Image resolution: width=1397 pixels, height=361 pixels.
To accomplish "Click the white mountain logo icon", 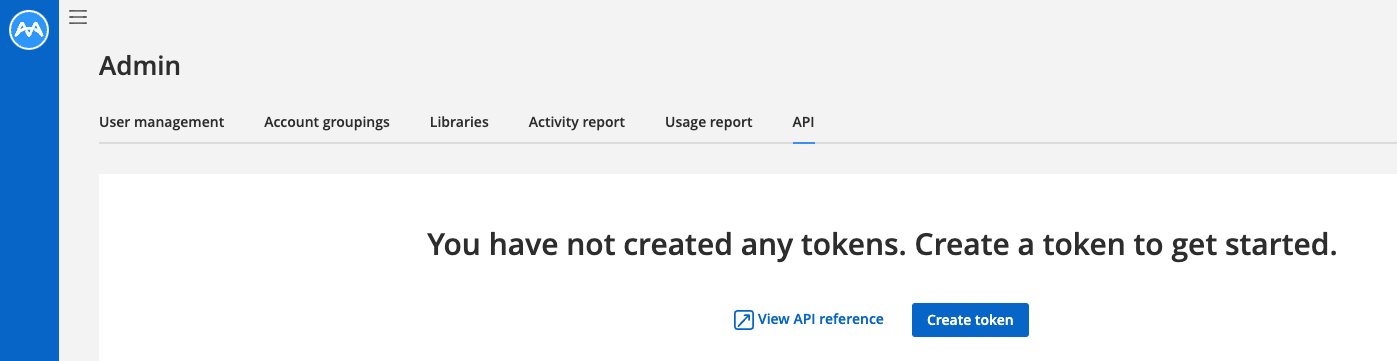I will tap(29, 29).
